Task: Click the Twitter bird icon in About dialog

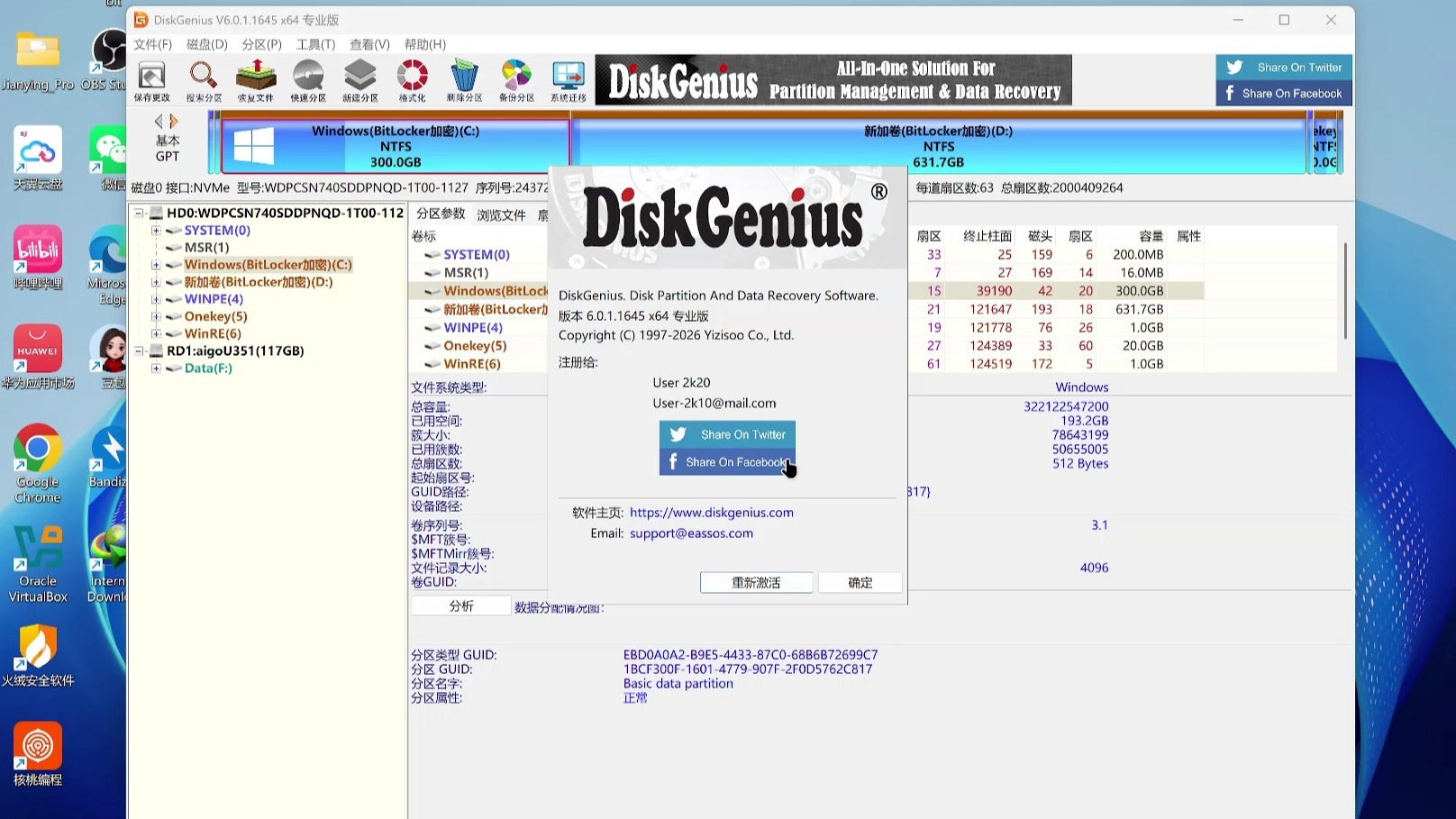Action: pos(678,434)
